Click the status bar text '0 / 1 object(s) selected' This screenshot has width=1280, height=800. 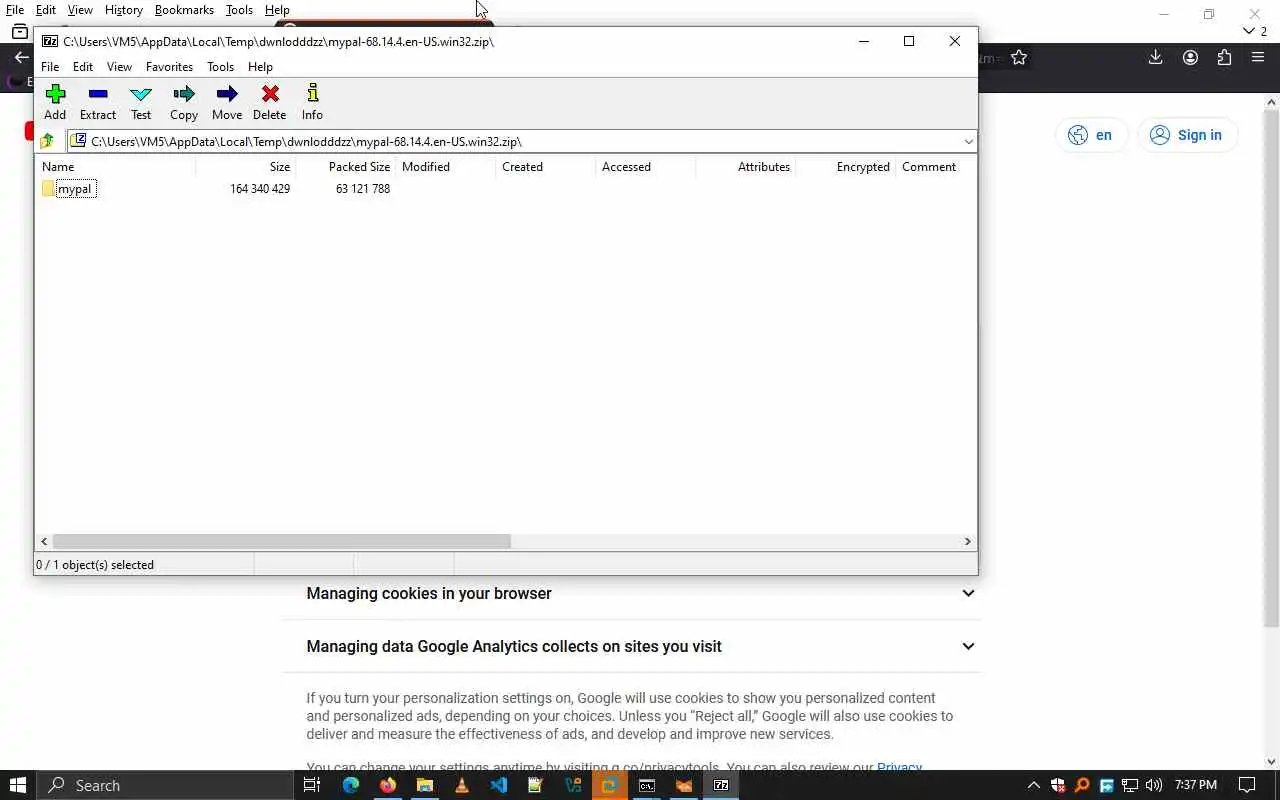95,565
